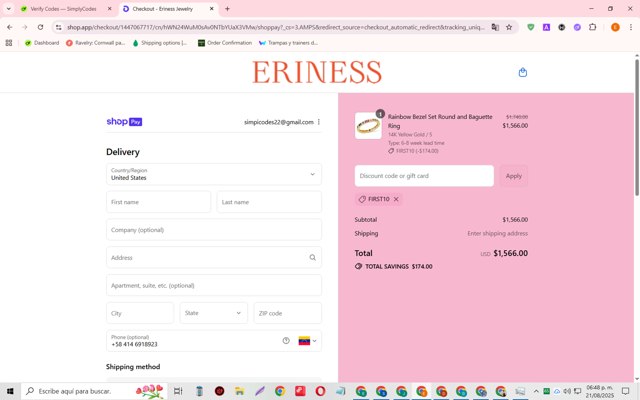Screen dimensions: 640x400
Task: Focus the Company (optional) field
Action: click(214, 230)
